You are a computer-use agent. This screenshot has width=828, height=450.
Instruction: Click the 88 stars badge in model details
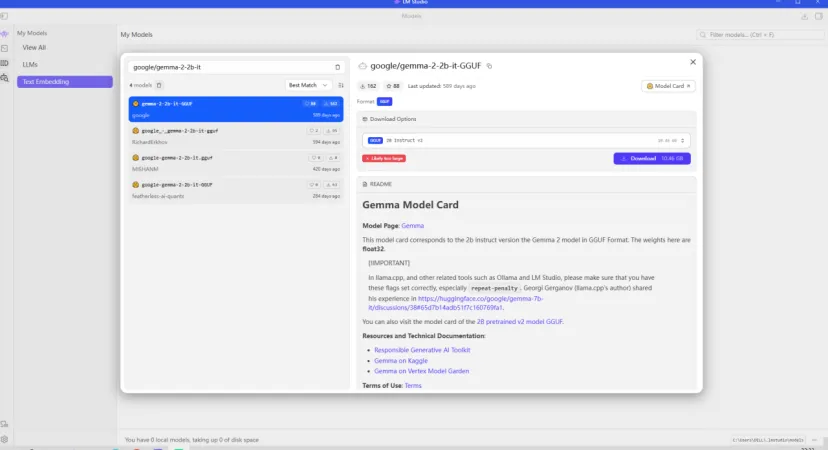(393, 86)
